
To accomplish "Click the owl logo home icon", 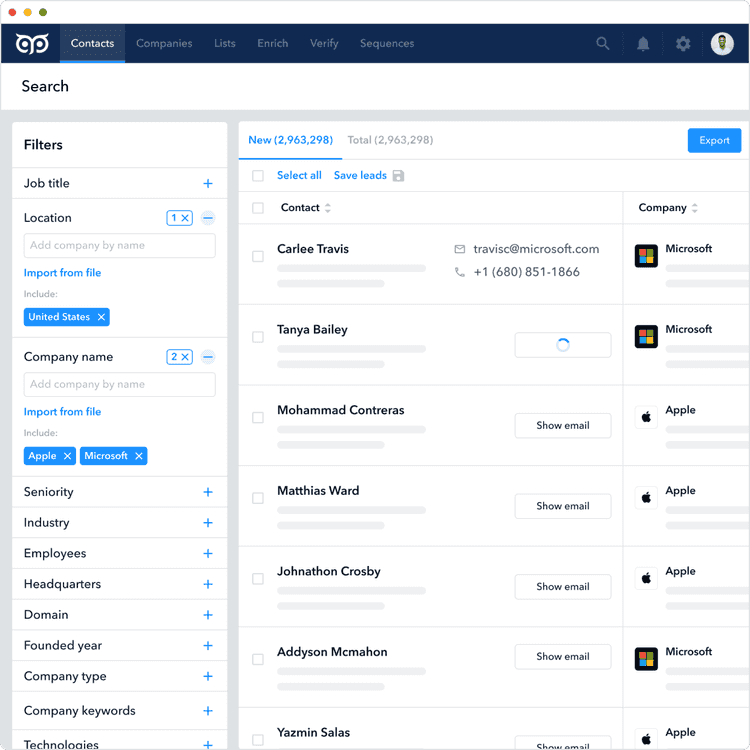I will coord(31,44).
